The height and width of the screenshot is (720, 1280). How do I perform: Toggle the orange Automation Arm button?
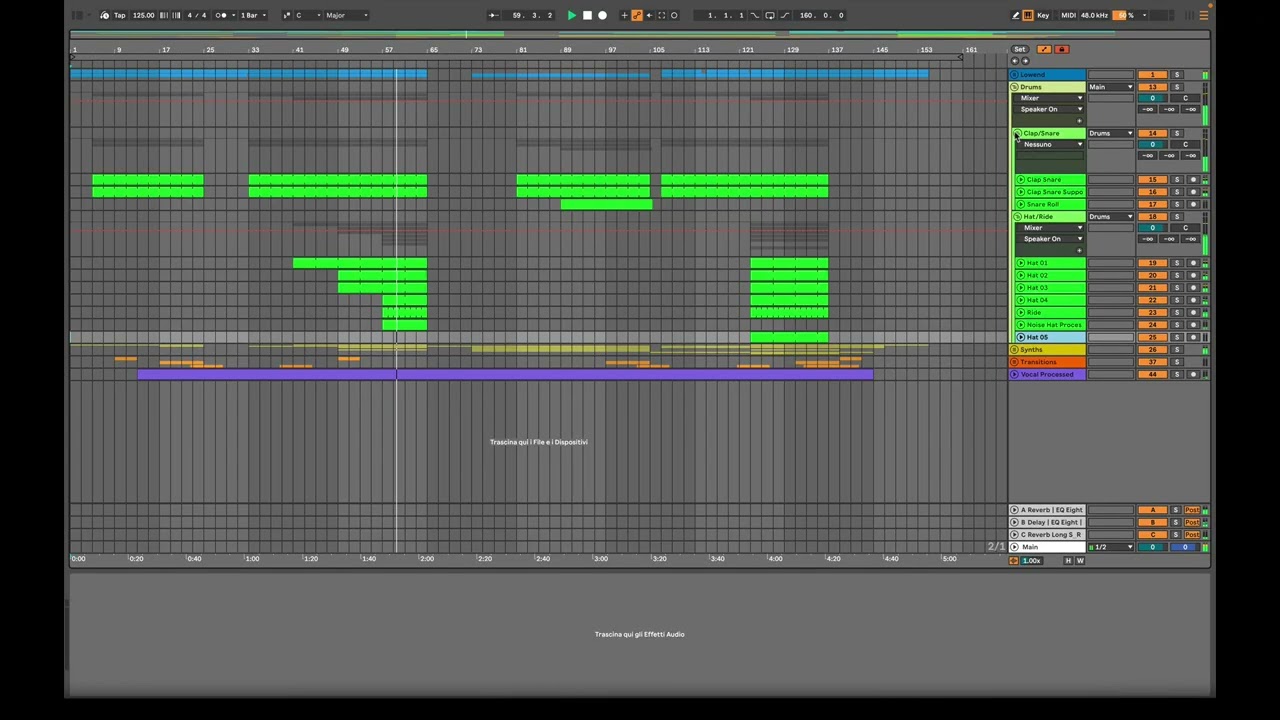click(637, 15)
